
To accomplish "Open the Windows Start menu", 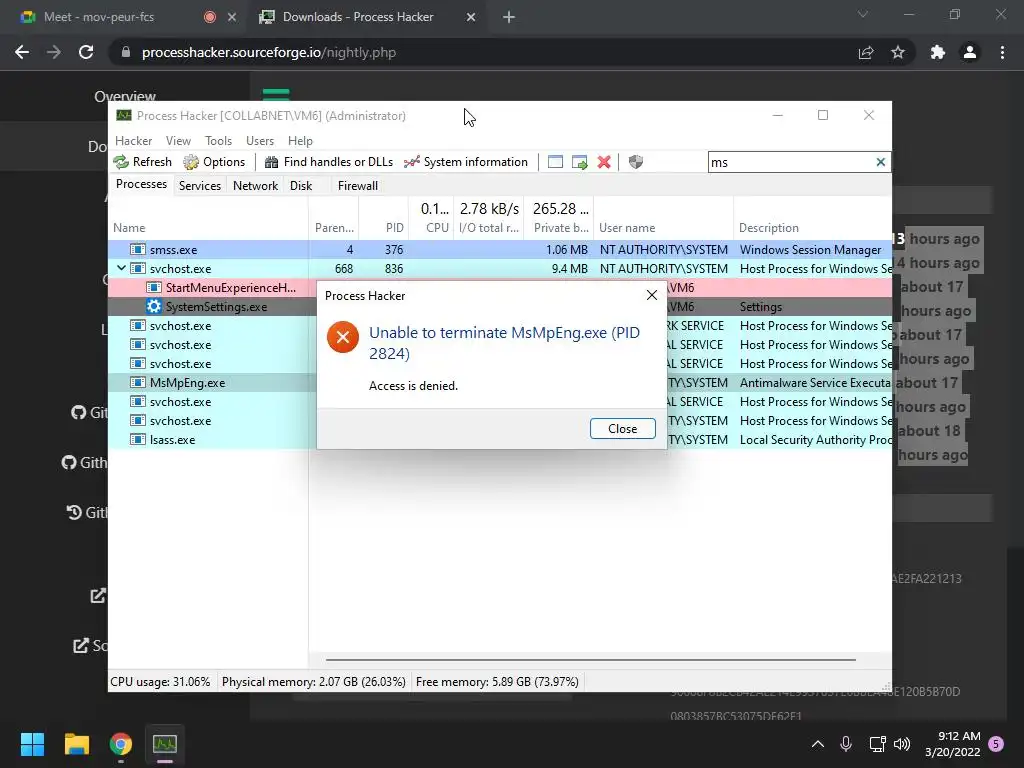I will point(32,744).
